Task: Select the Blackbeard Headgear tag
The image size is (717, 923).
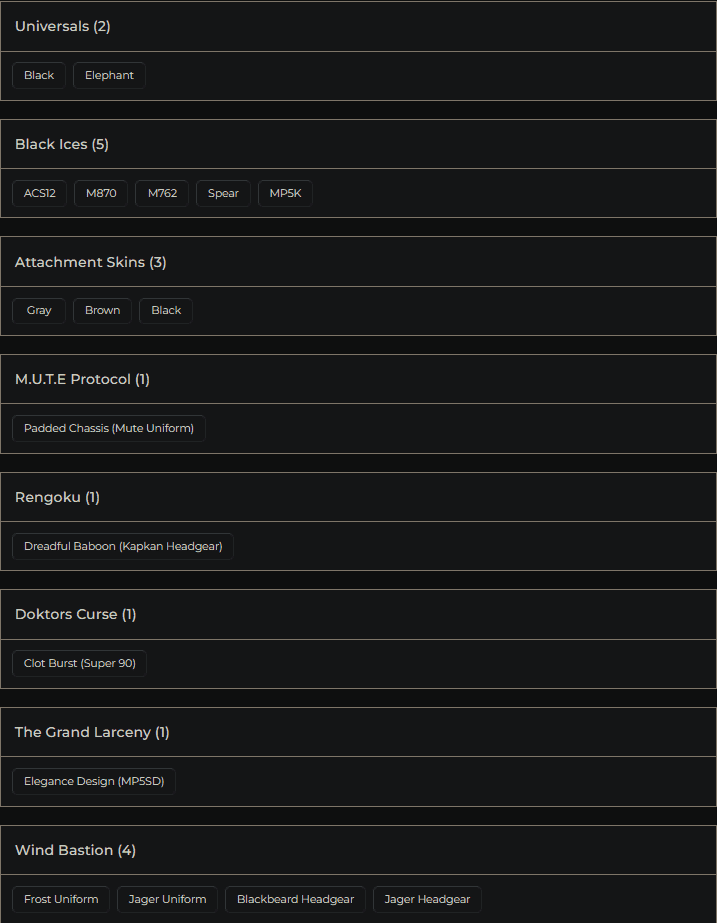Action: point(295,899)
